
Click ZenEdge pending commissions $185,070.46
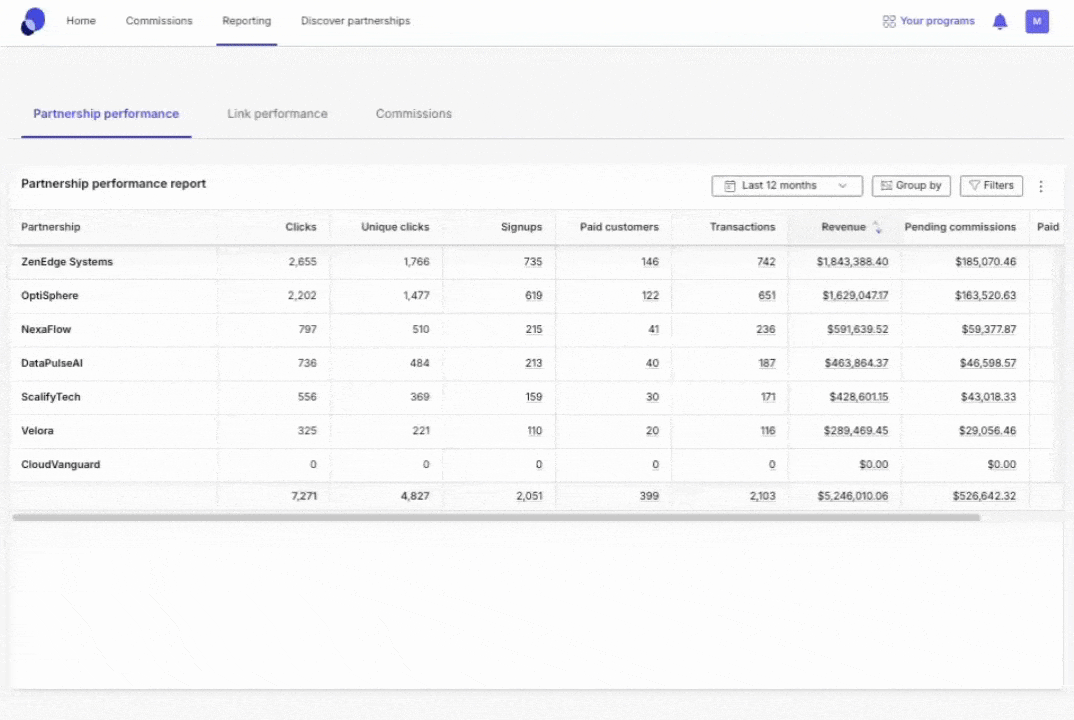click(x=986, y=262)
